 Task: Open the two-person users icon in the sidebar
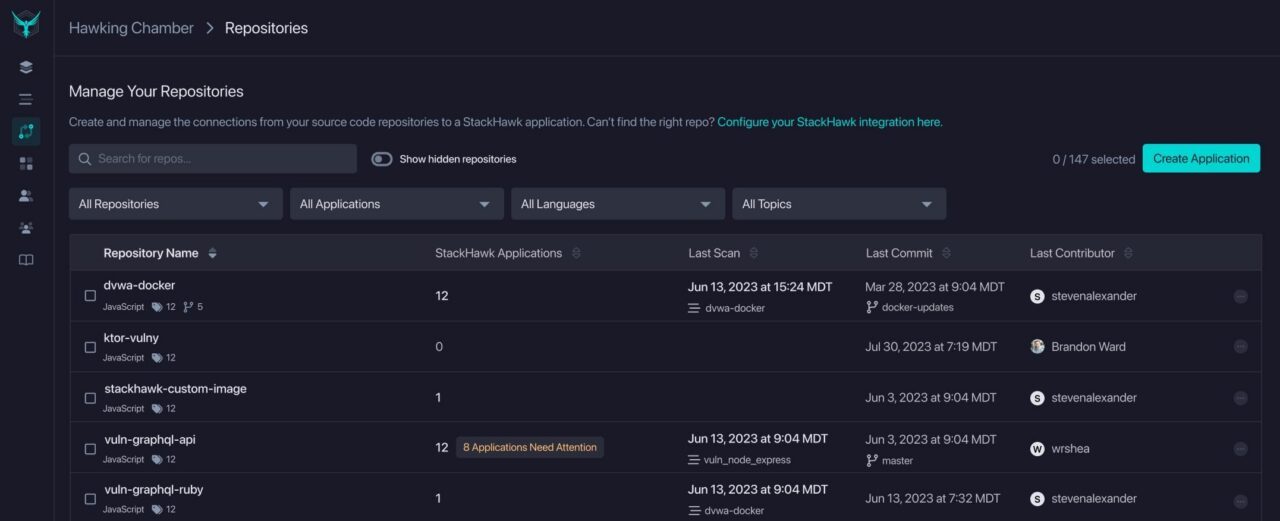(26, 195)
